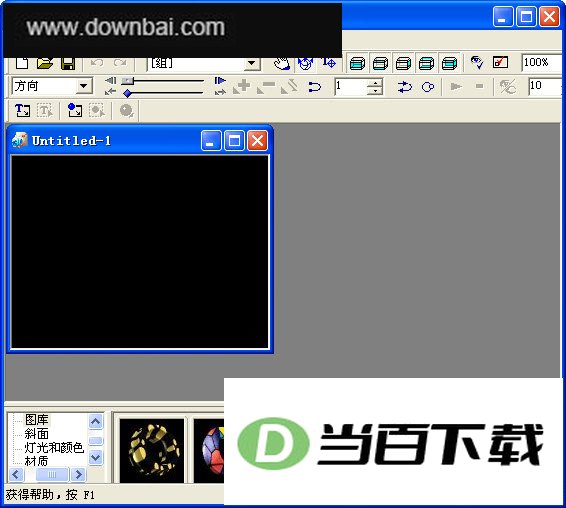Maximize the Untitled-1 document window
Image resolution: width=566 pixels, height=508 pixels.
pyautogui.click(x=234, y=140)
